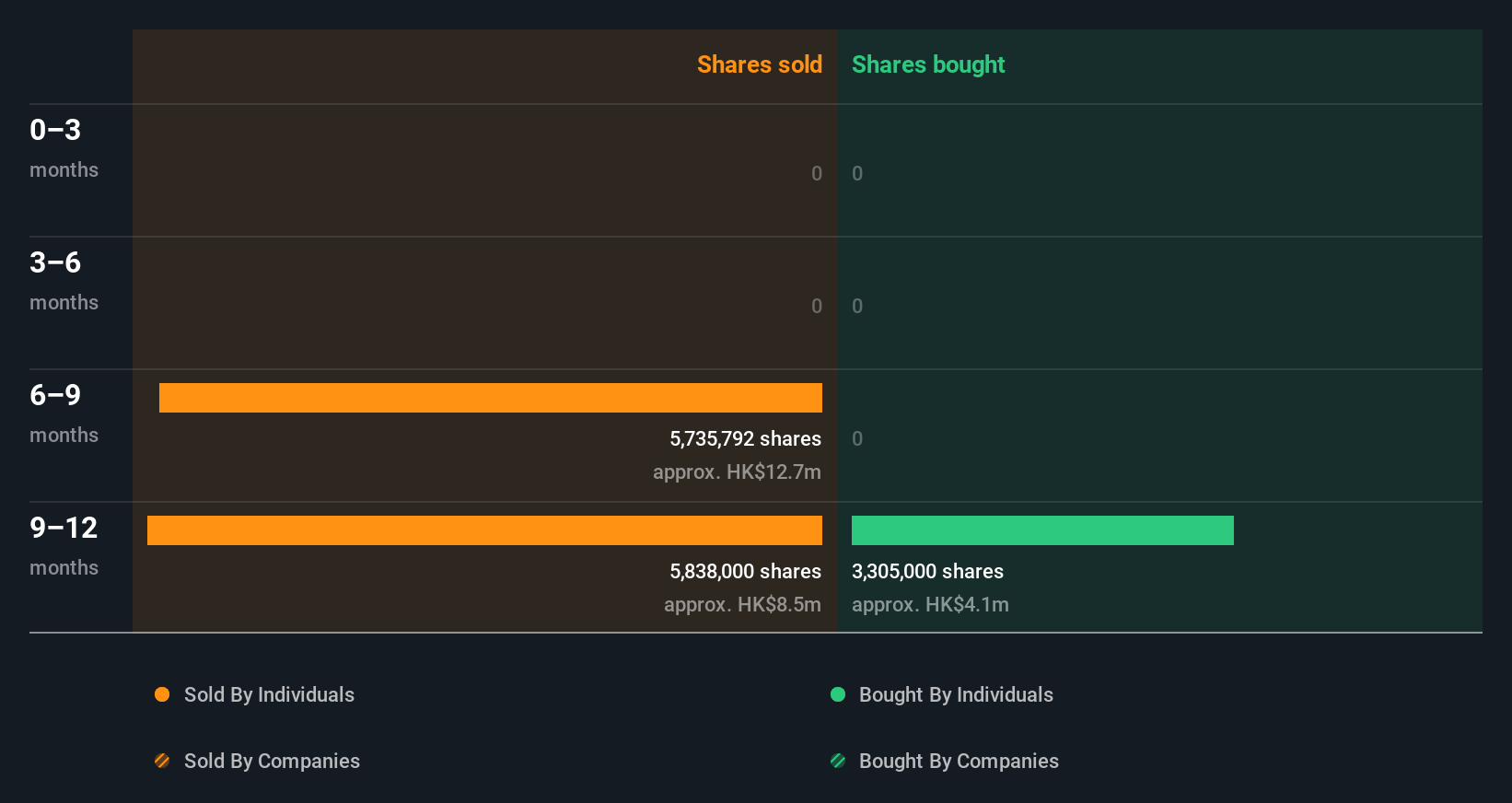Click the zero bought value in 6–9 months row
1512x803 pixels.
coord(857,439)
